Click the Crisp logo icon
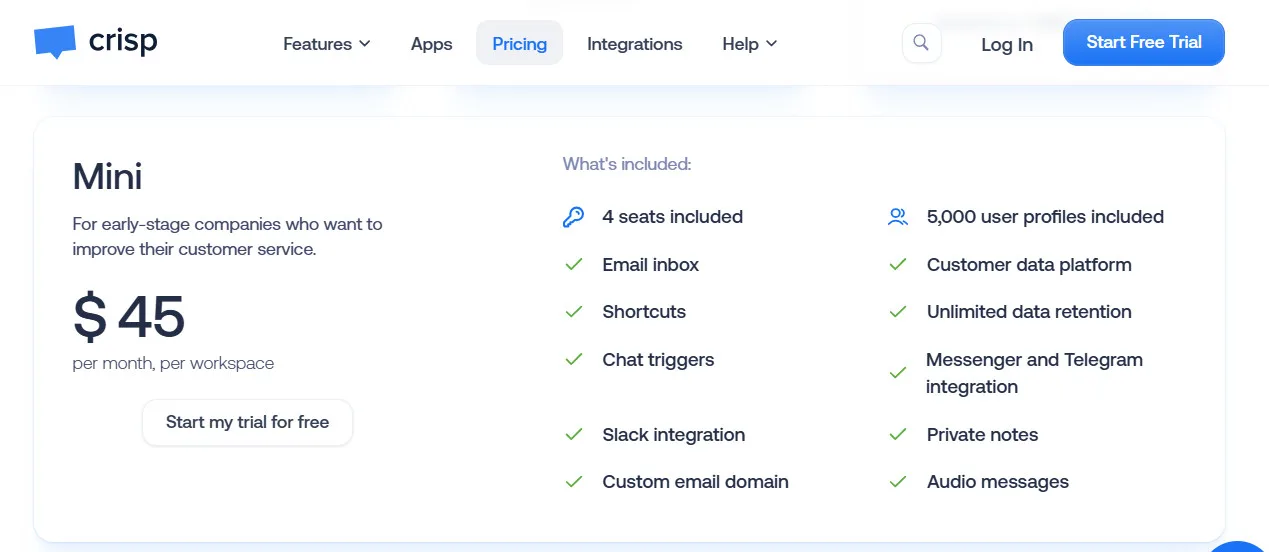The width and height of the screenshot is (1269, 552). [x=55, y=42]
